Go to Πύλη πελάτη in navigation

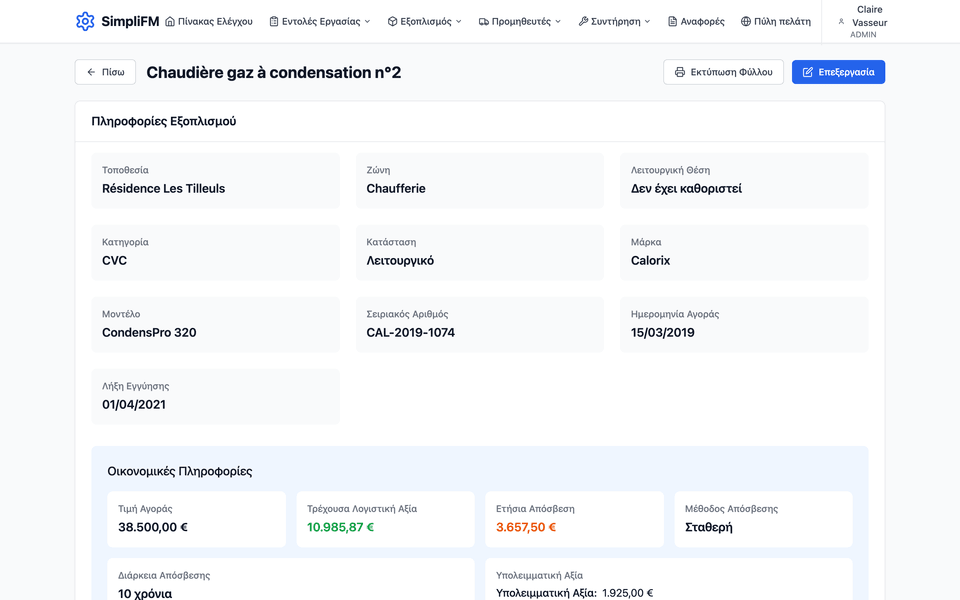[776, 21]
